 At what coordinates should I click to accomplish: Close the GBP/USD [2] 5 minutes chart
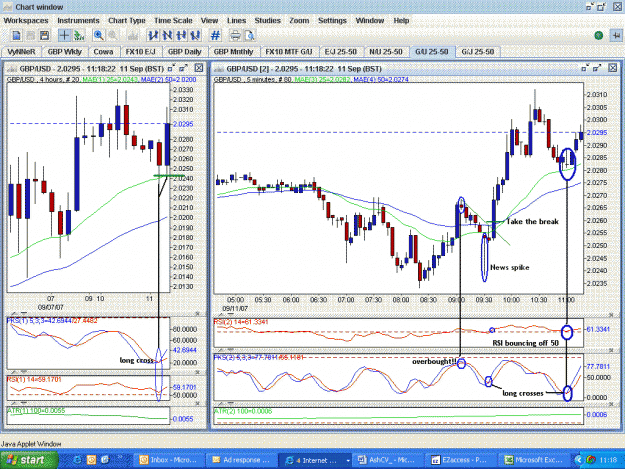click(613, 68)
